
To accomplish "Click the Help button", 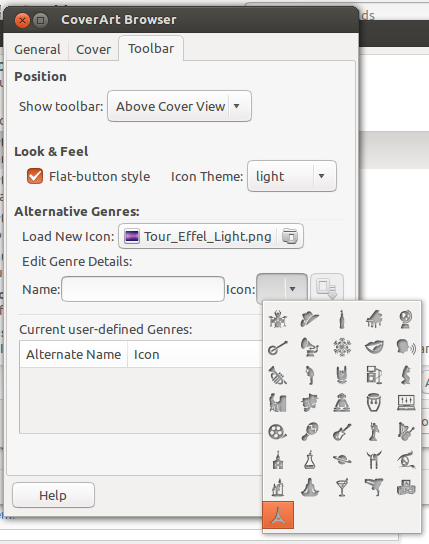I will [53, 495].
